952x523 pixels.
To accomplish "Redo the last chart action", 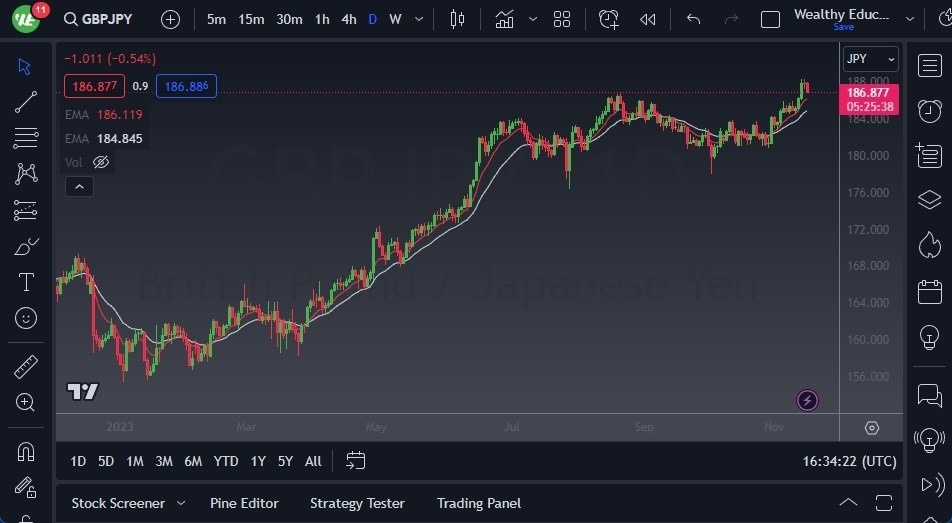I will 731,19.
